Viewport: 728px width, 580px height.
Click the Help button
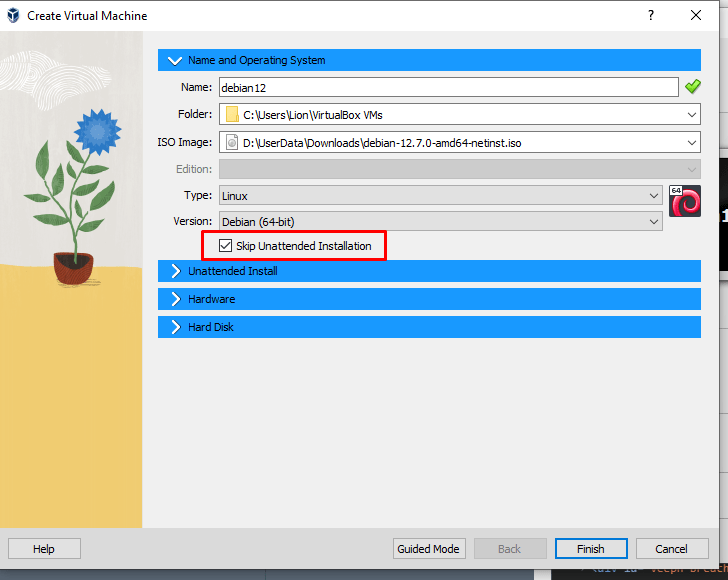coord(44,549)
